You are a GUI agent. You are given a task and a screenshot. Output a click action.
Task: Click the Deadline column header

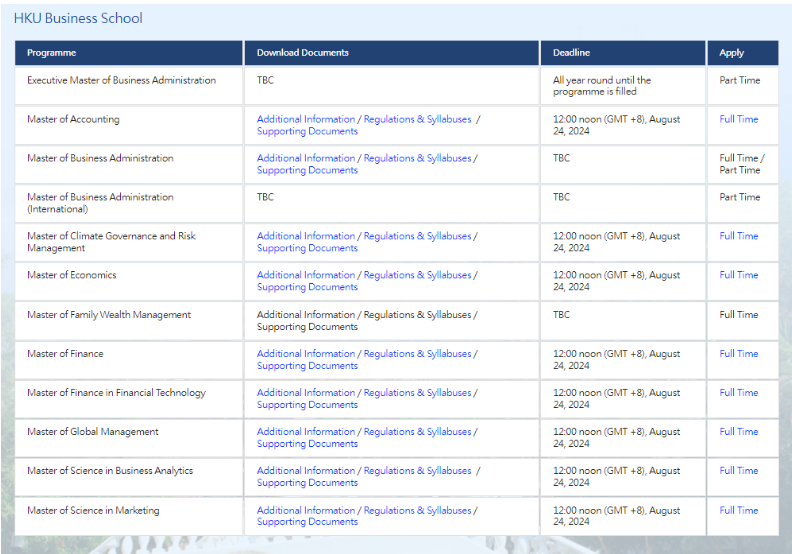pos(572,53)
